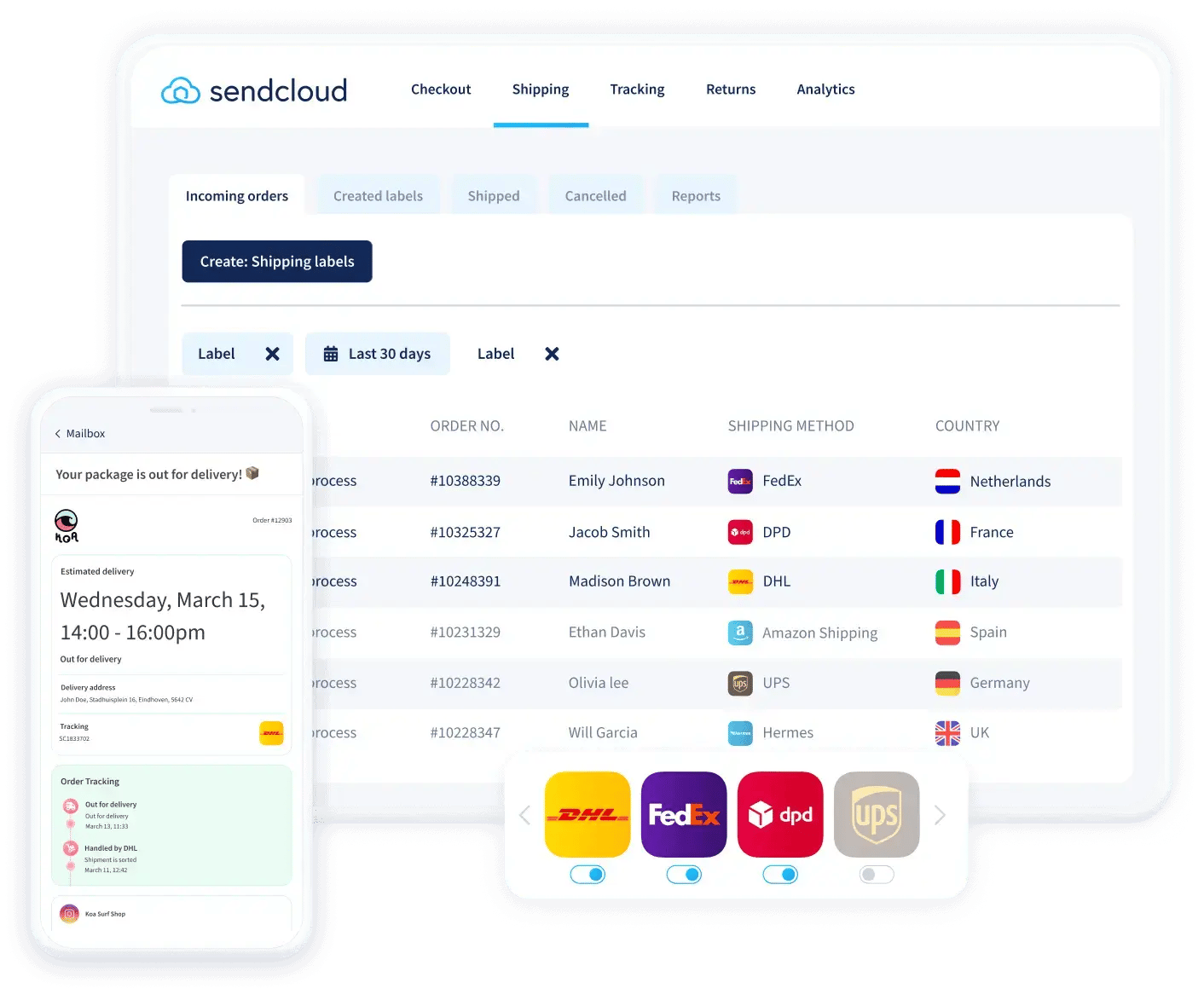Click the package emoji in email subject
This screenshot has height=994, width=1204.
pyautogui.click(x=252, y=473)
